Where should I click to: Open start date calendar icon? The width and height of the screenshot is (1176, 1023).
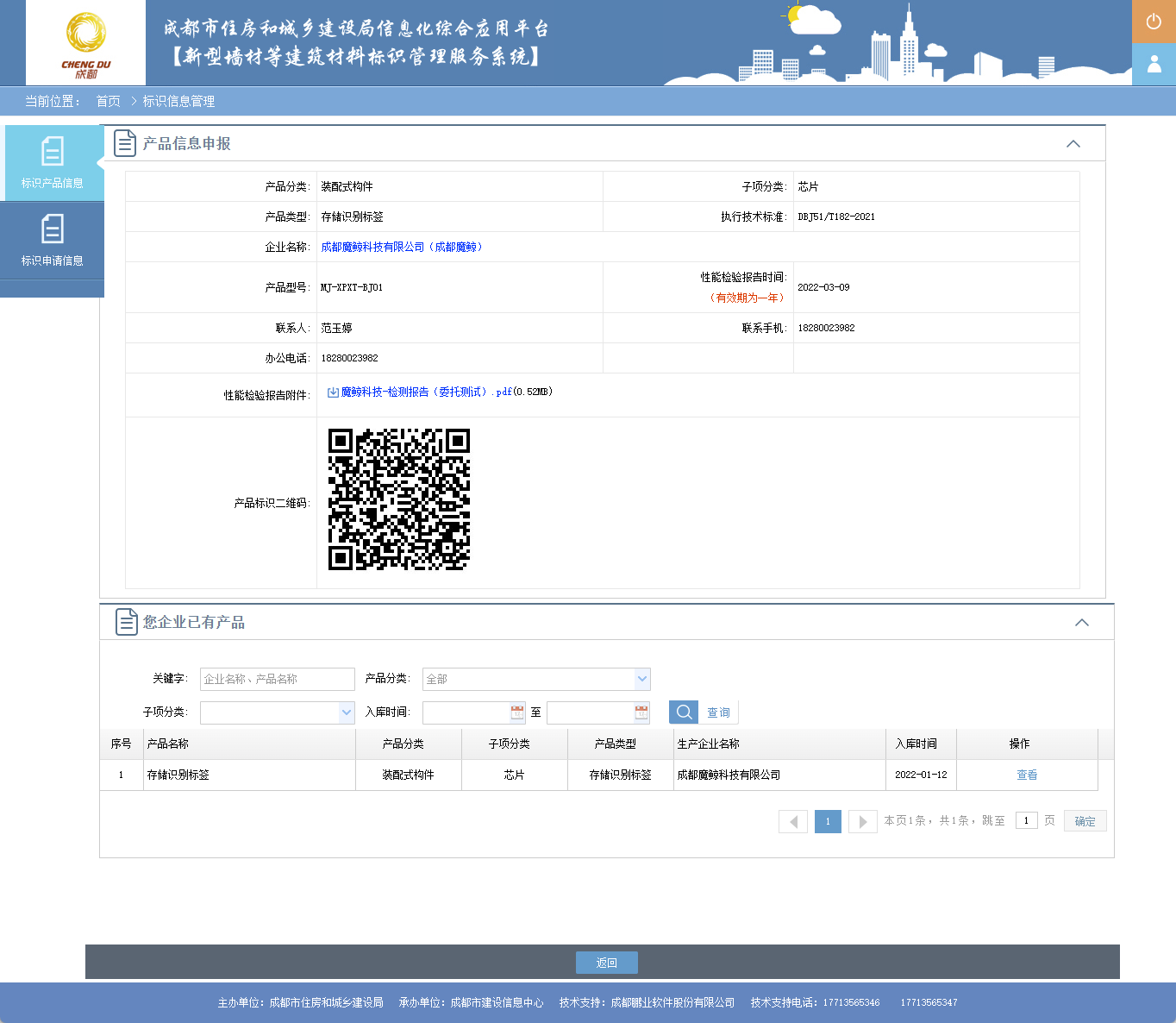pyautogui.click(x=517, y=712)
